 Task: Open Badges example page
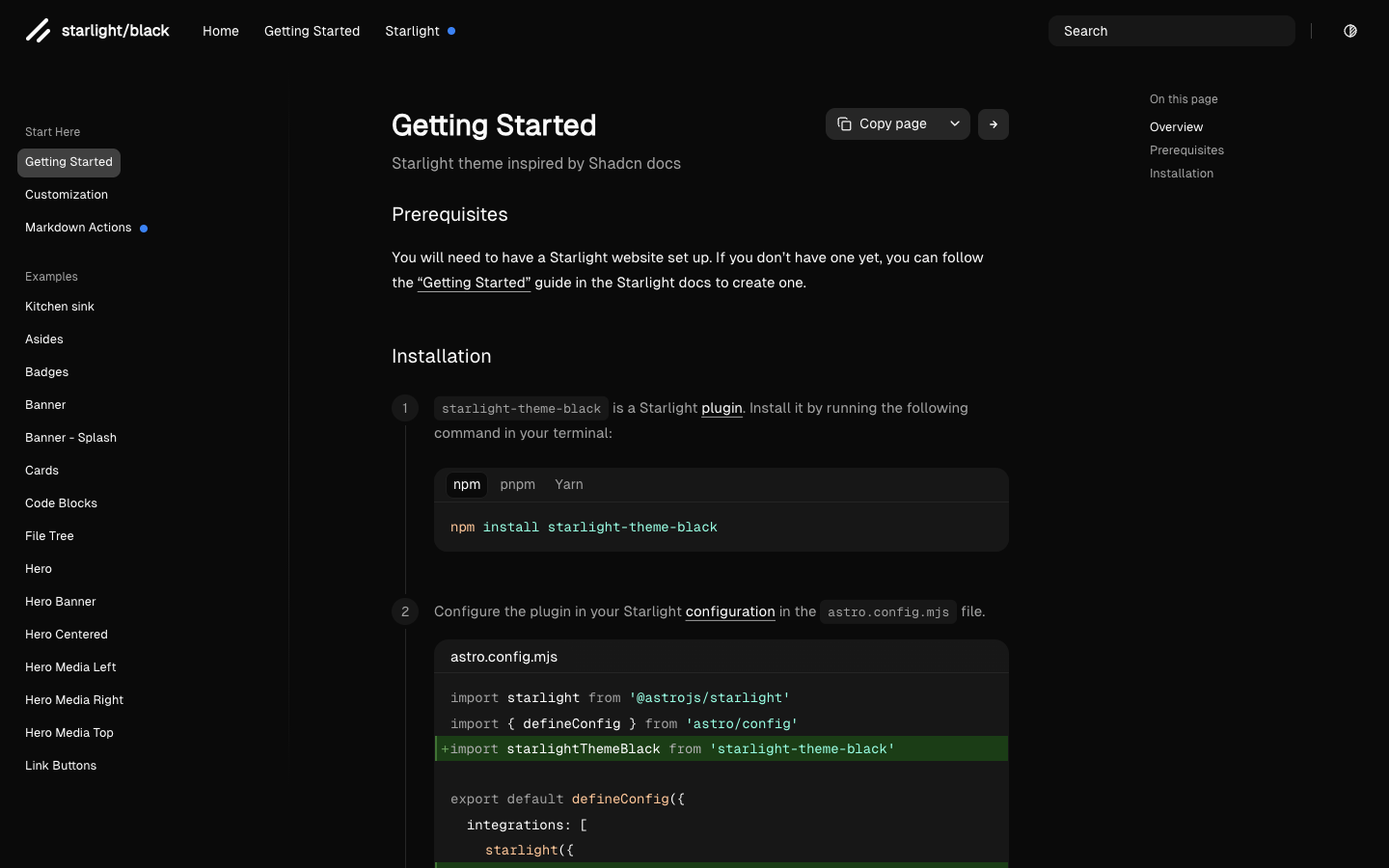coord(46,372)
